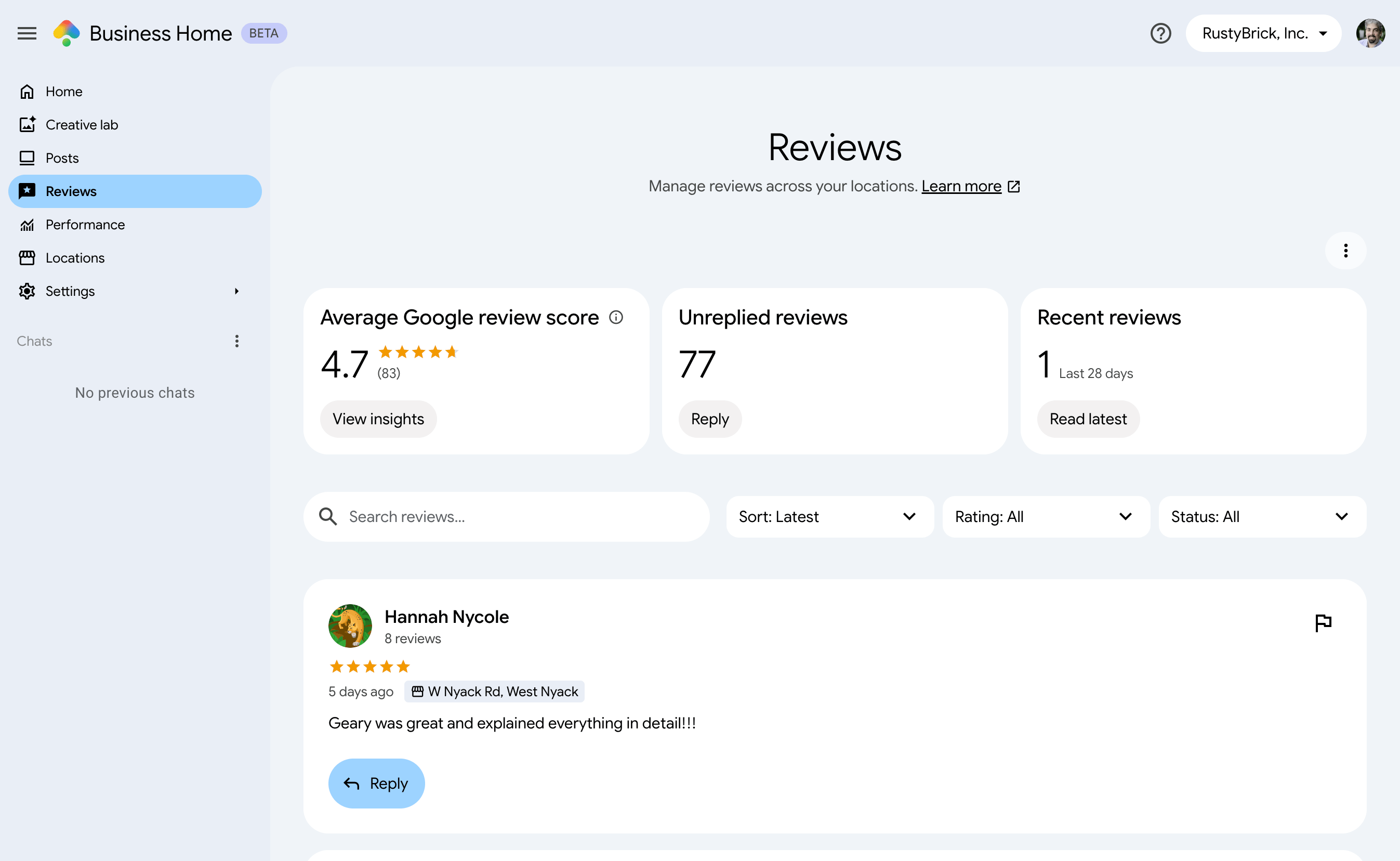Click the Performance chart icon

point(27,225)
